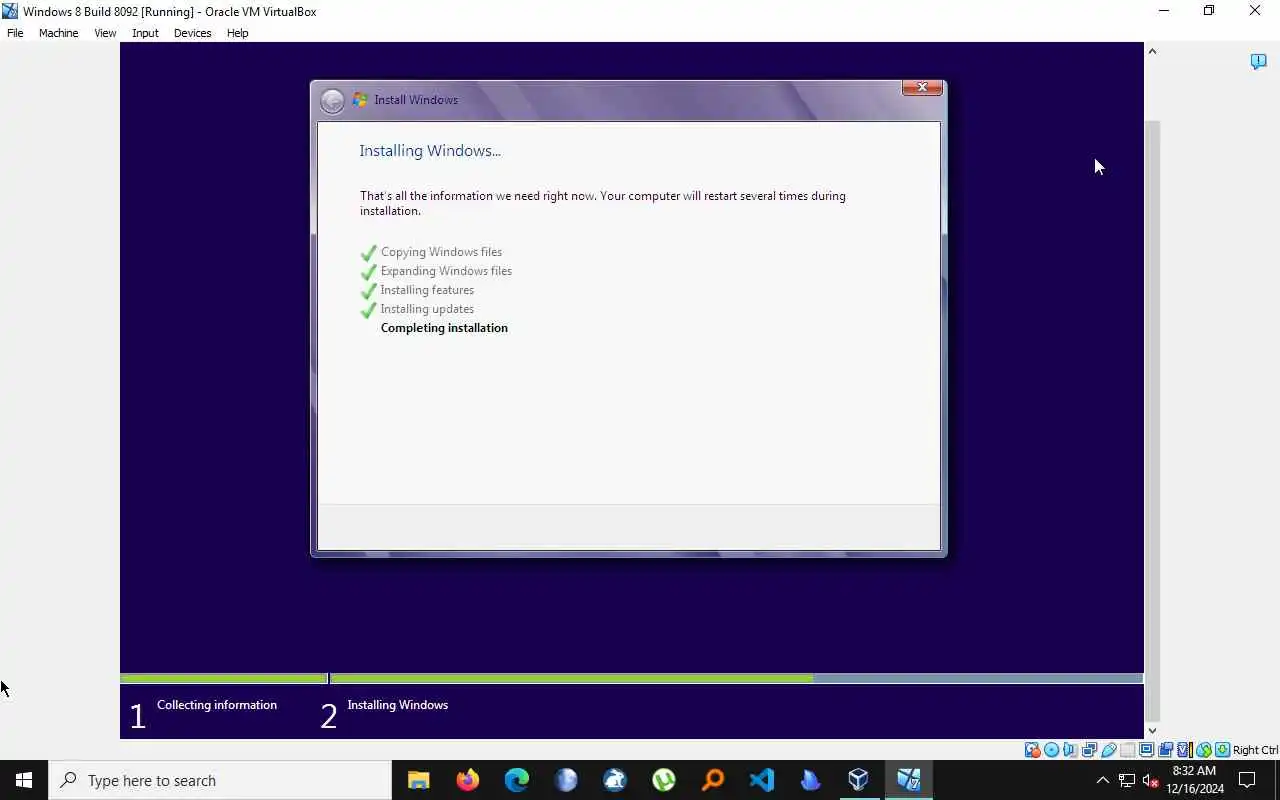Click the keyboard capture green arrow icon
This screenshot has width=1280, height=800.
point(1222,750)
